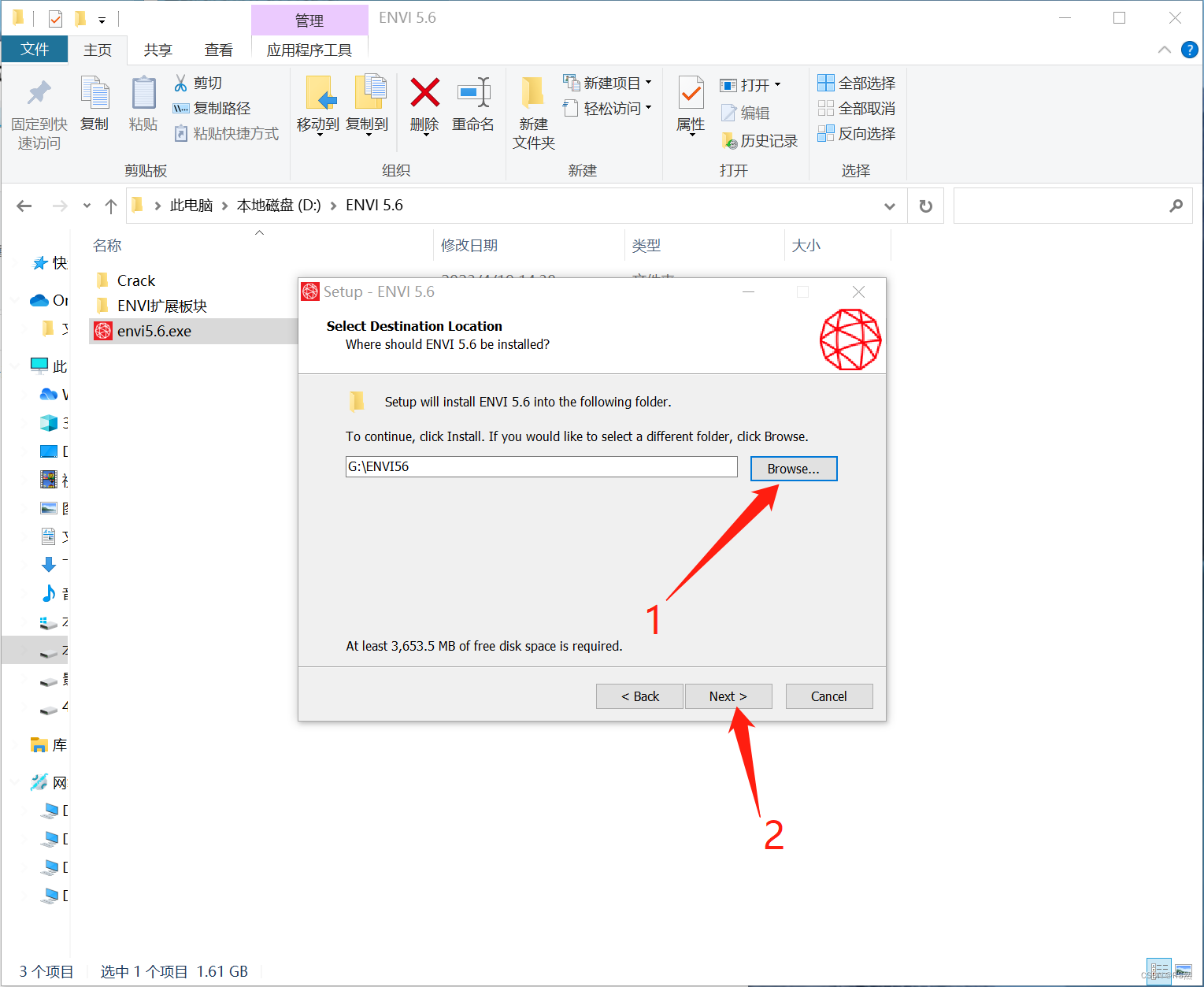This screenshot has height=987, width=1204.
Task: Click Network icon in sidebar
Action: click(39, 782)
